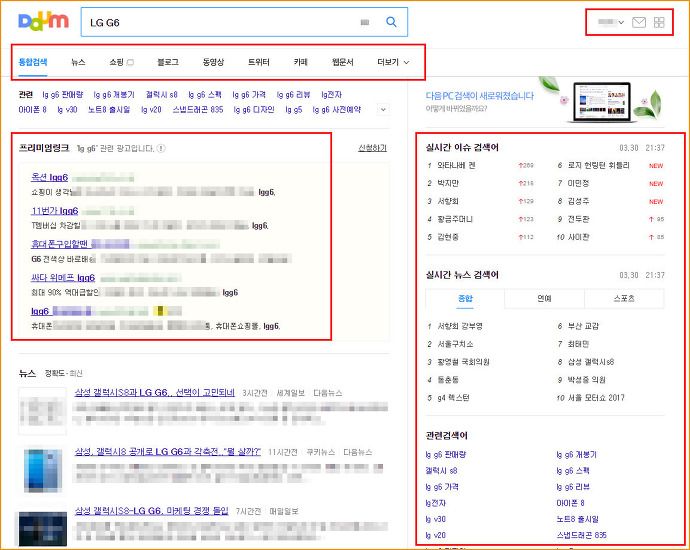Sort news results by 정확도
The width and height of the screenshot is (690, 550).
[x=55, y=373]
